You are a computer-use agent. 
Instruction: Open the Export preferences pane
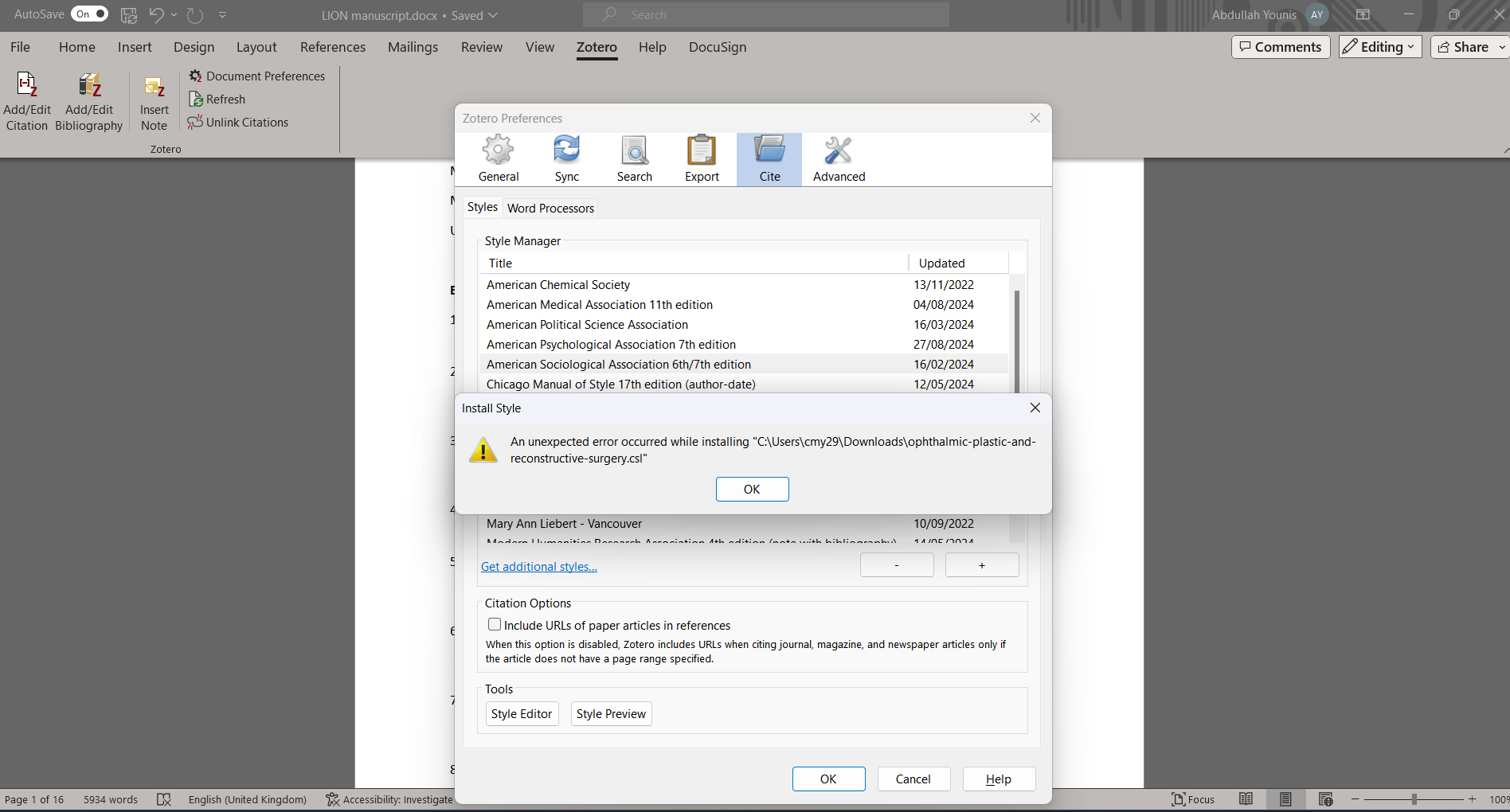[702, 159]
